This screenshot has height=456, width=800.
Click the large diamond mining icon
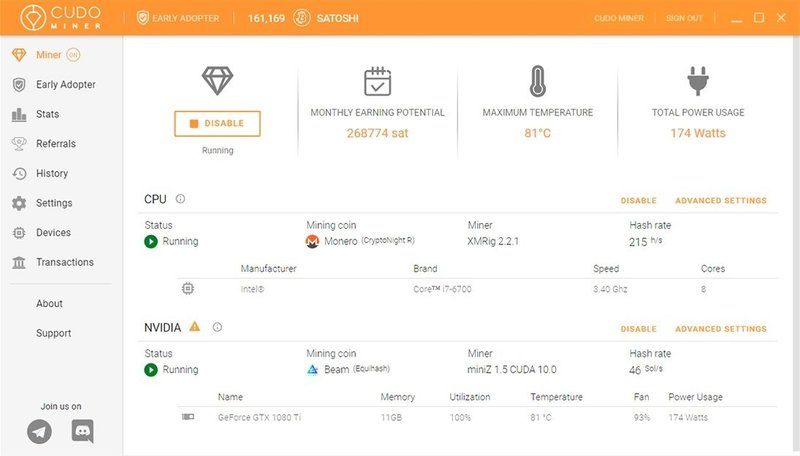(x=217, y=81)
